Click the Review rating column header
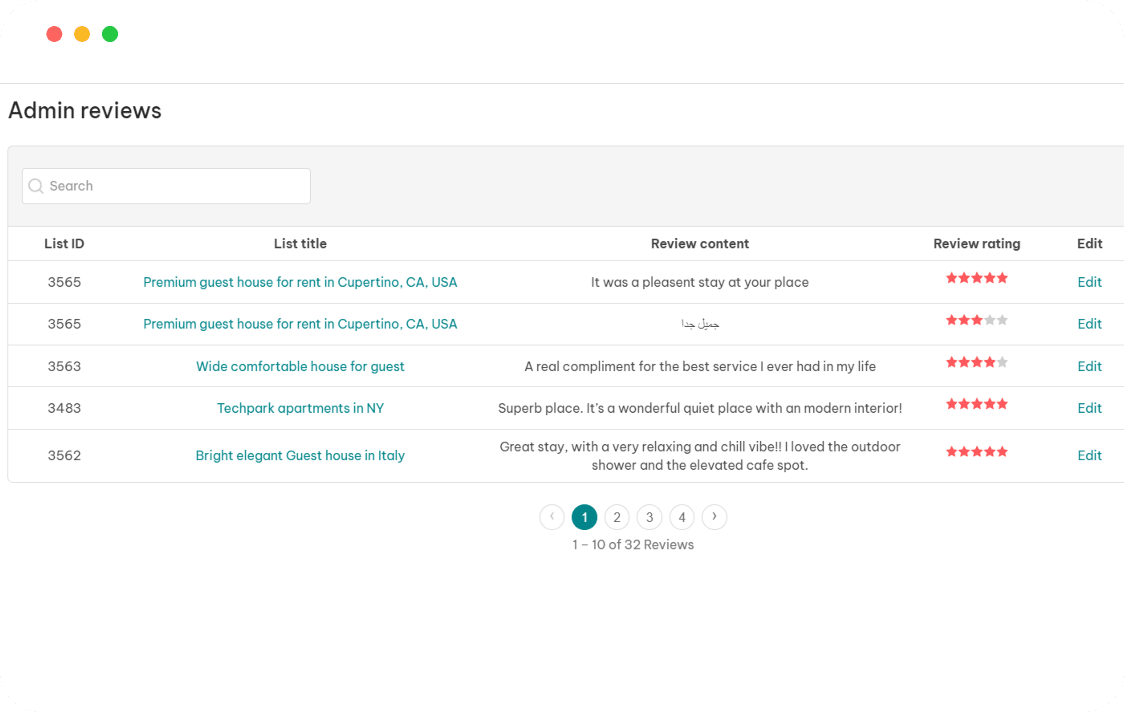Image resolution: width=1124 pixels, height=712 pixels. 976,243
